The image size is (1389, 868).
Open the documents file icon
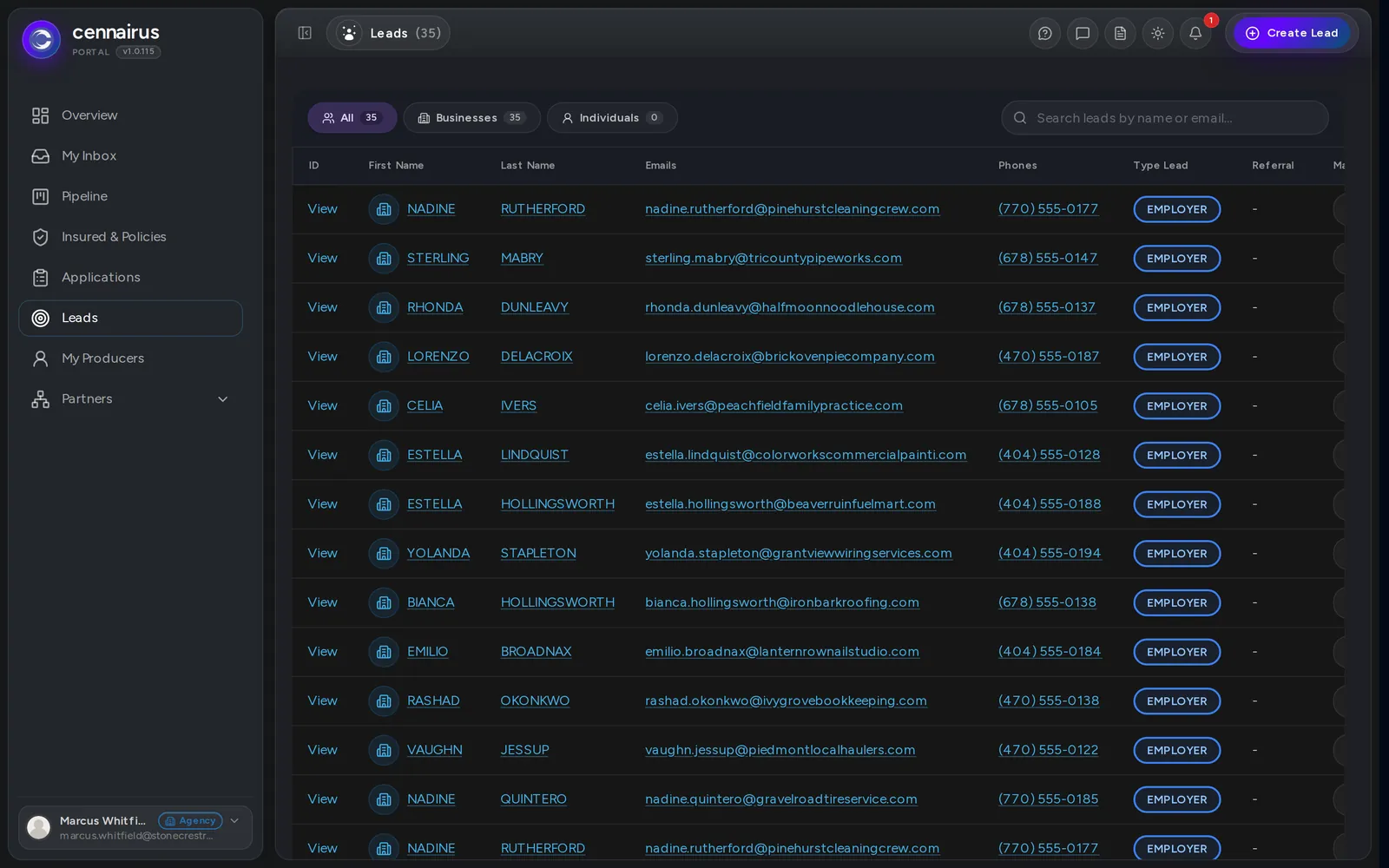(1120, 33)
